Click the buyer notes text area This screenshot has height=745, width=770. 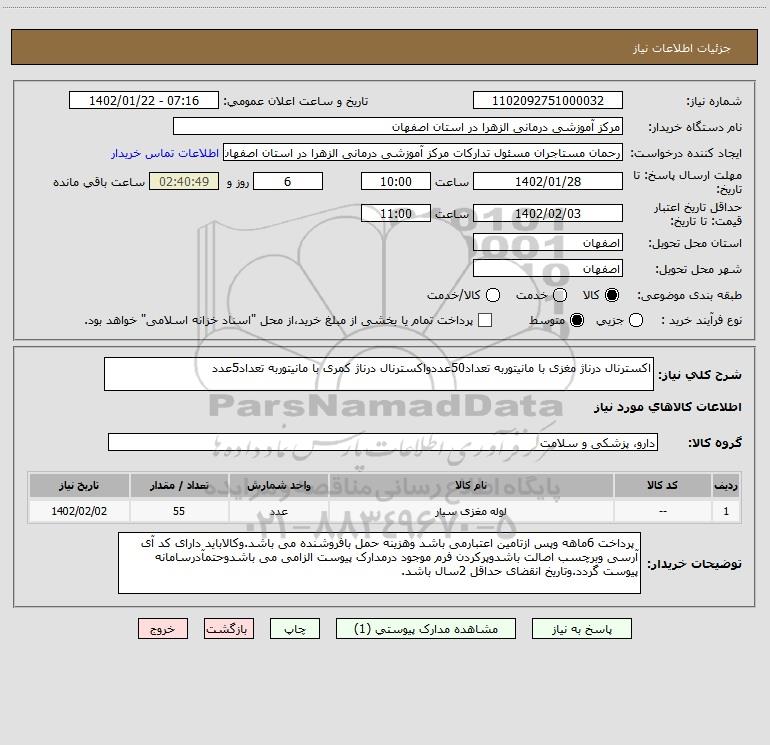(x=379, y=563)
